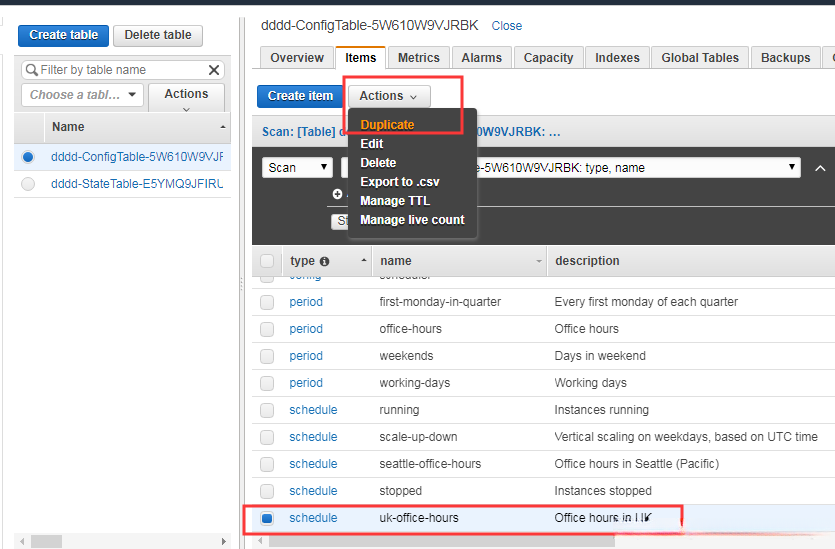
Task: Open the left panel Actions dropdown
Action: (x=186, y=97)
